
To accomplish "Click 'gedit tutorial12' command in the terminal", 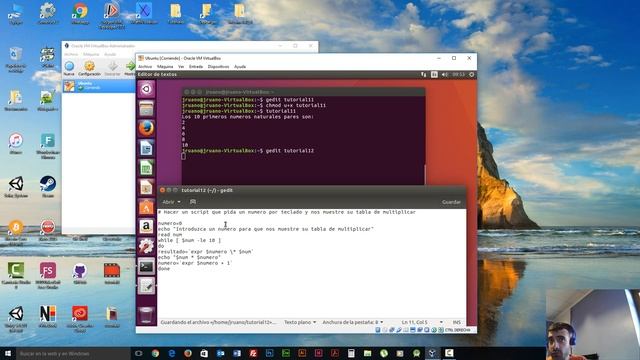I will coord(289,151).
